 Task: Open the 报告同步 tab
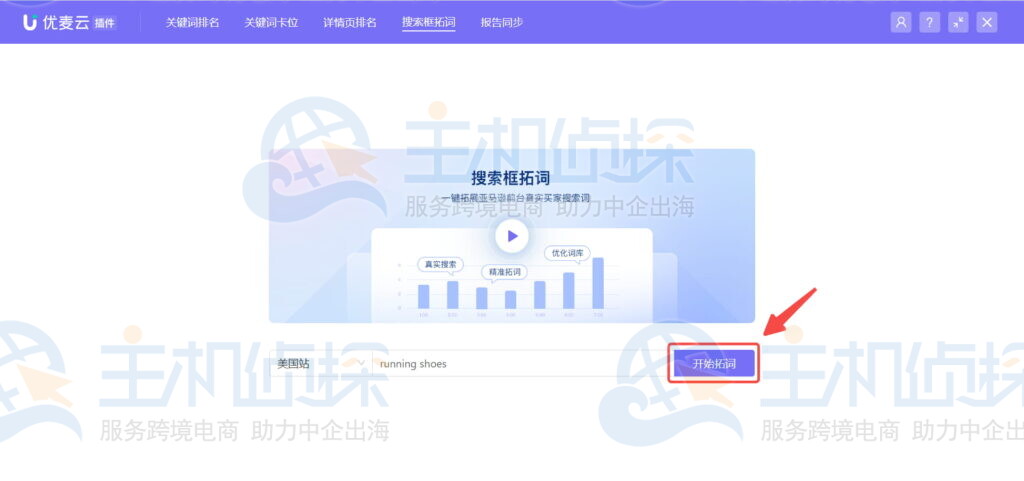click(502, 23)
